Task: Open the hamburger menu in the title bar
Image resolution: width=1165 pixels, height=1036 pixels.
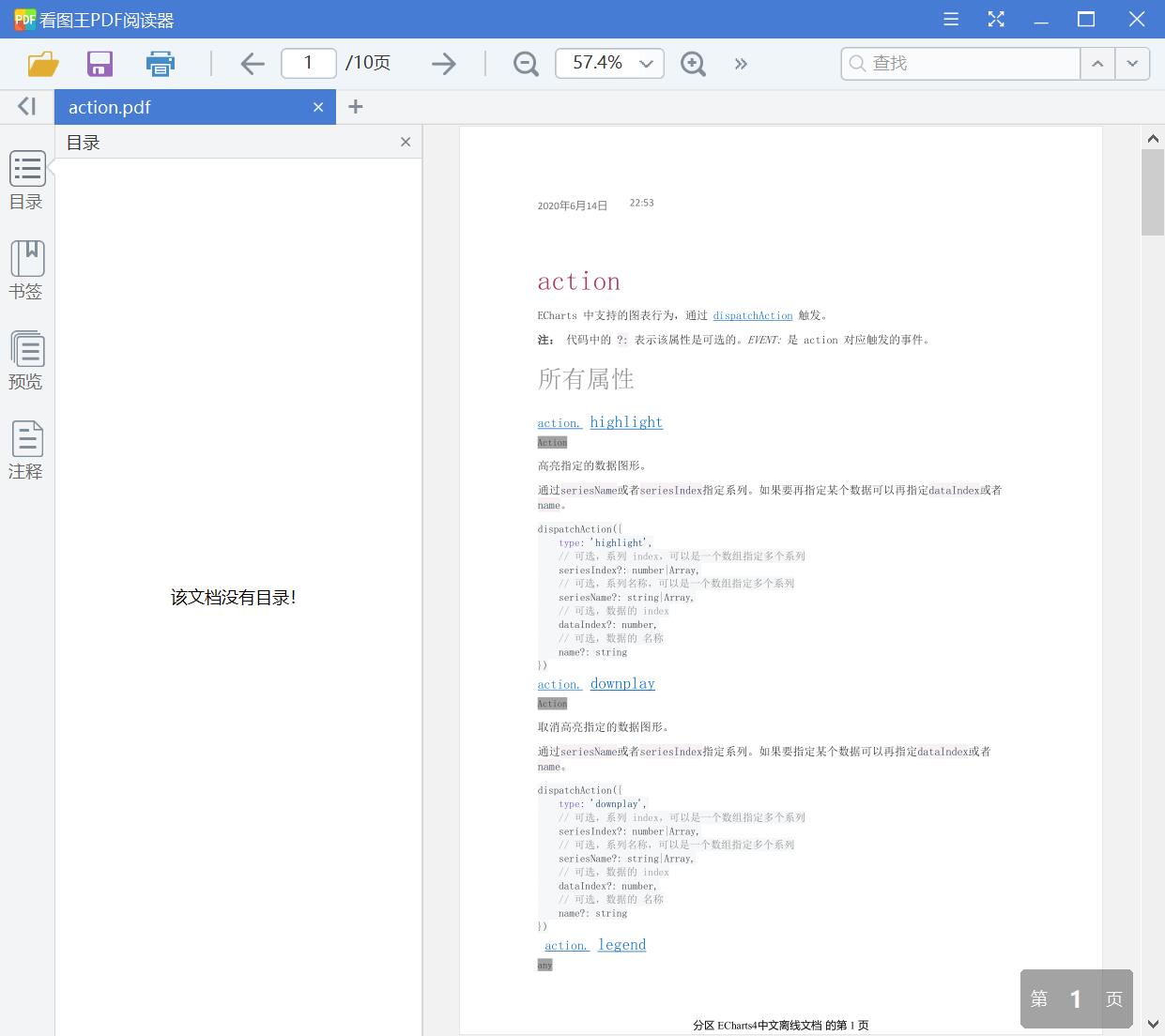Action: [950, 19]
